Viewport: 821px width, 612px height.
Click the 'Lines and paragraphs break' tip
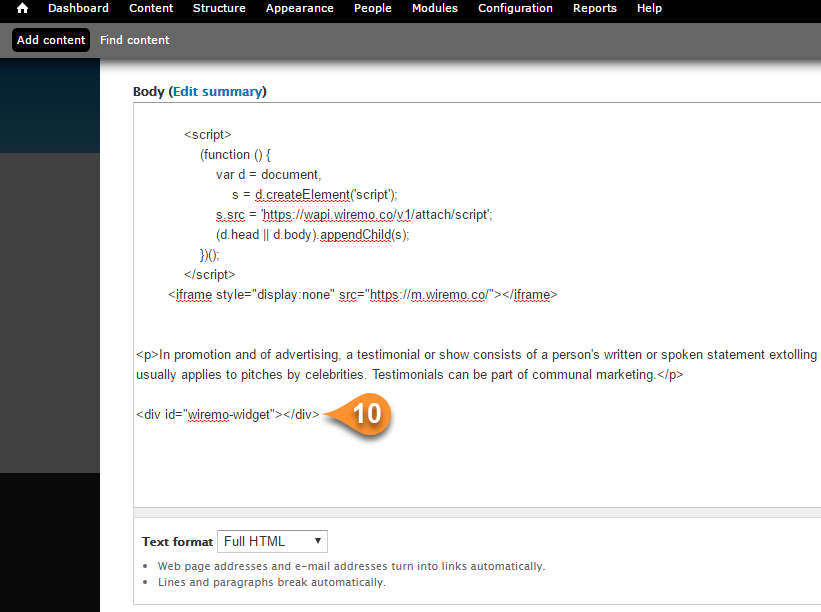[272, 582]
